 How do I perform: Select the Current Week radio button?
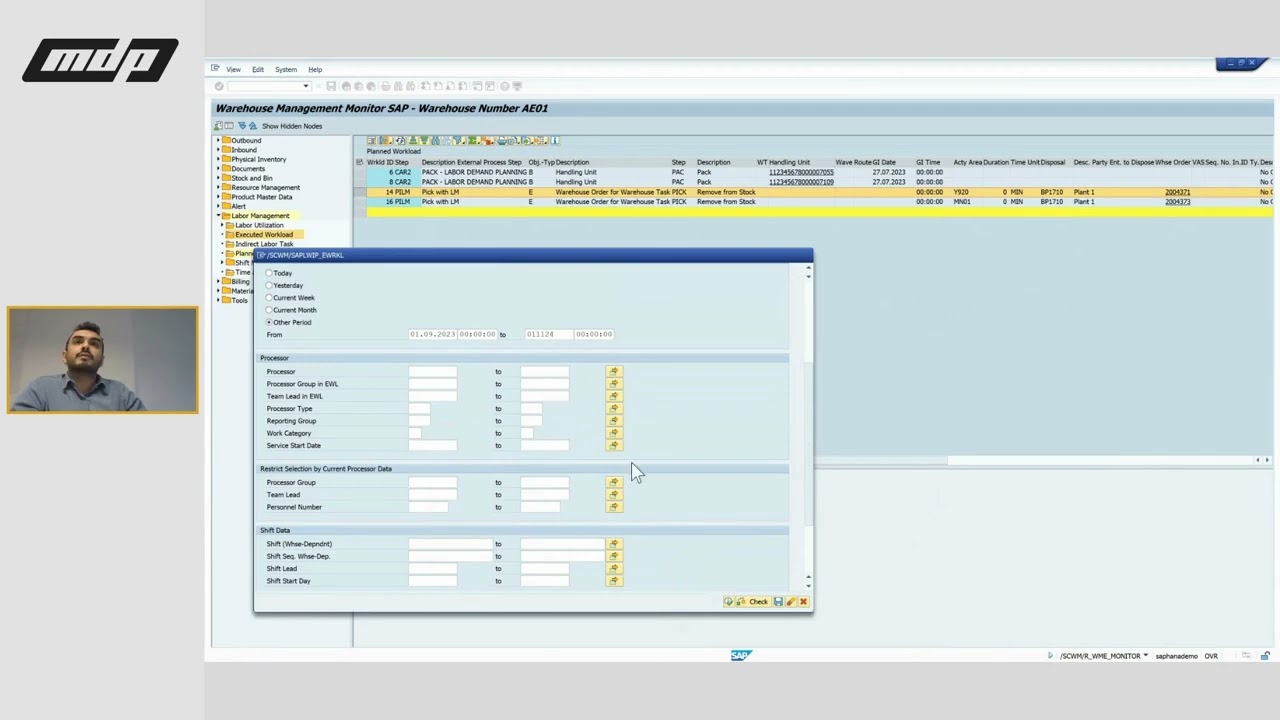click(x=269, y=298)
